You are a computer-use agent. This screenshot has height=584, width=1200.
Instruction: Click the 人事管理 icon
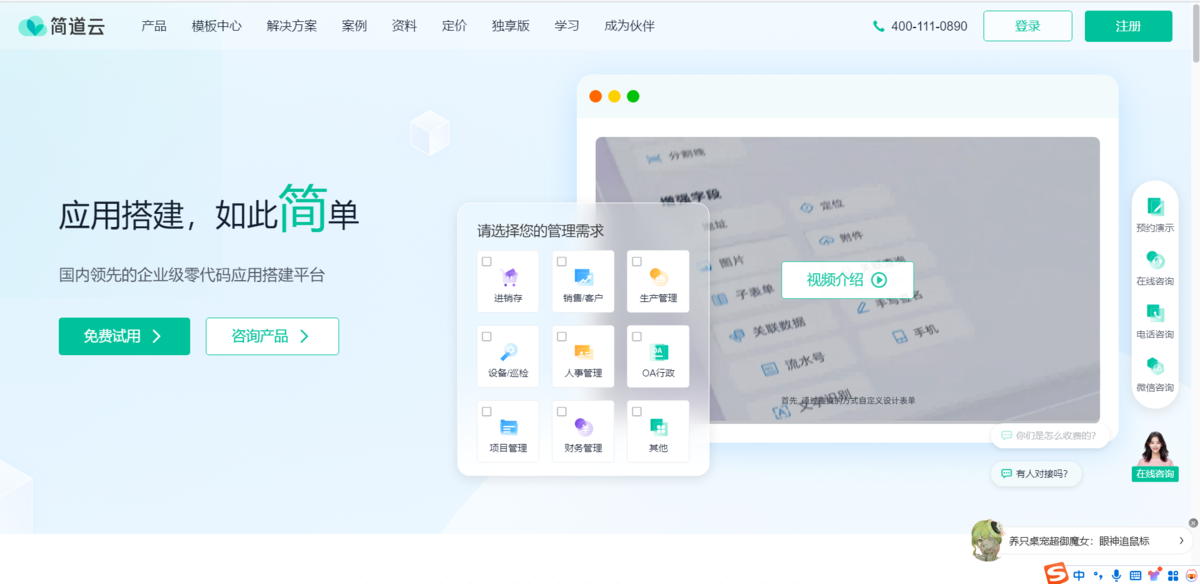click(583, 352)
